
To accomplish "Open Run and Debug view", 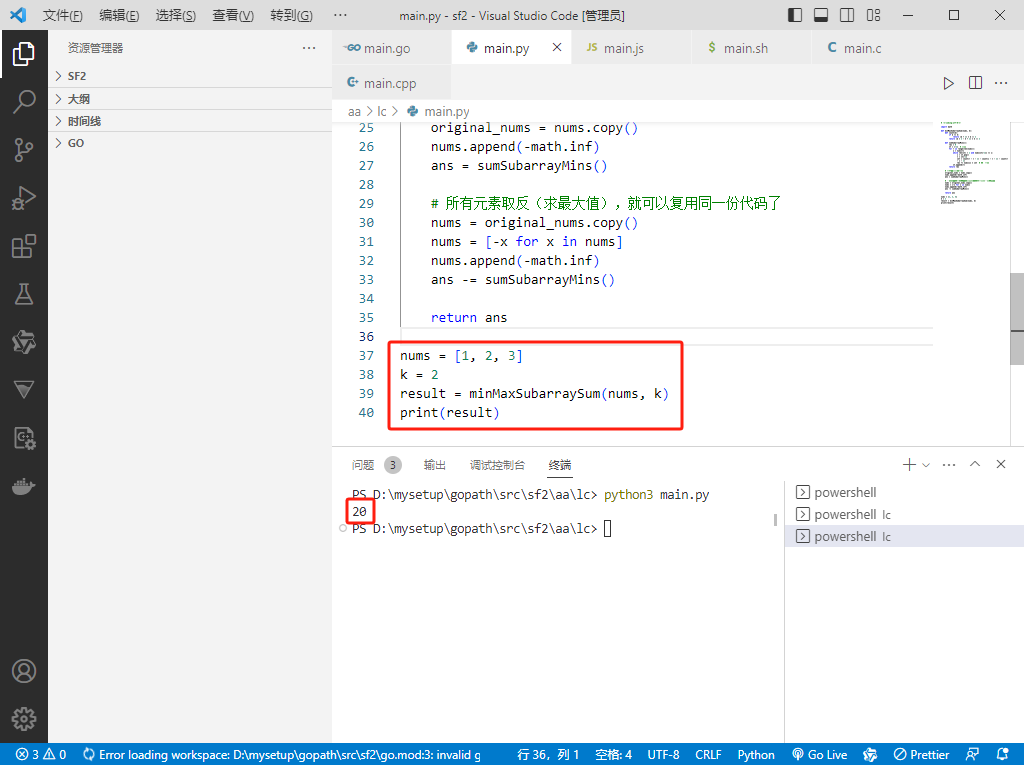I will pyautogui.click(x=24, y=198).
